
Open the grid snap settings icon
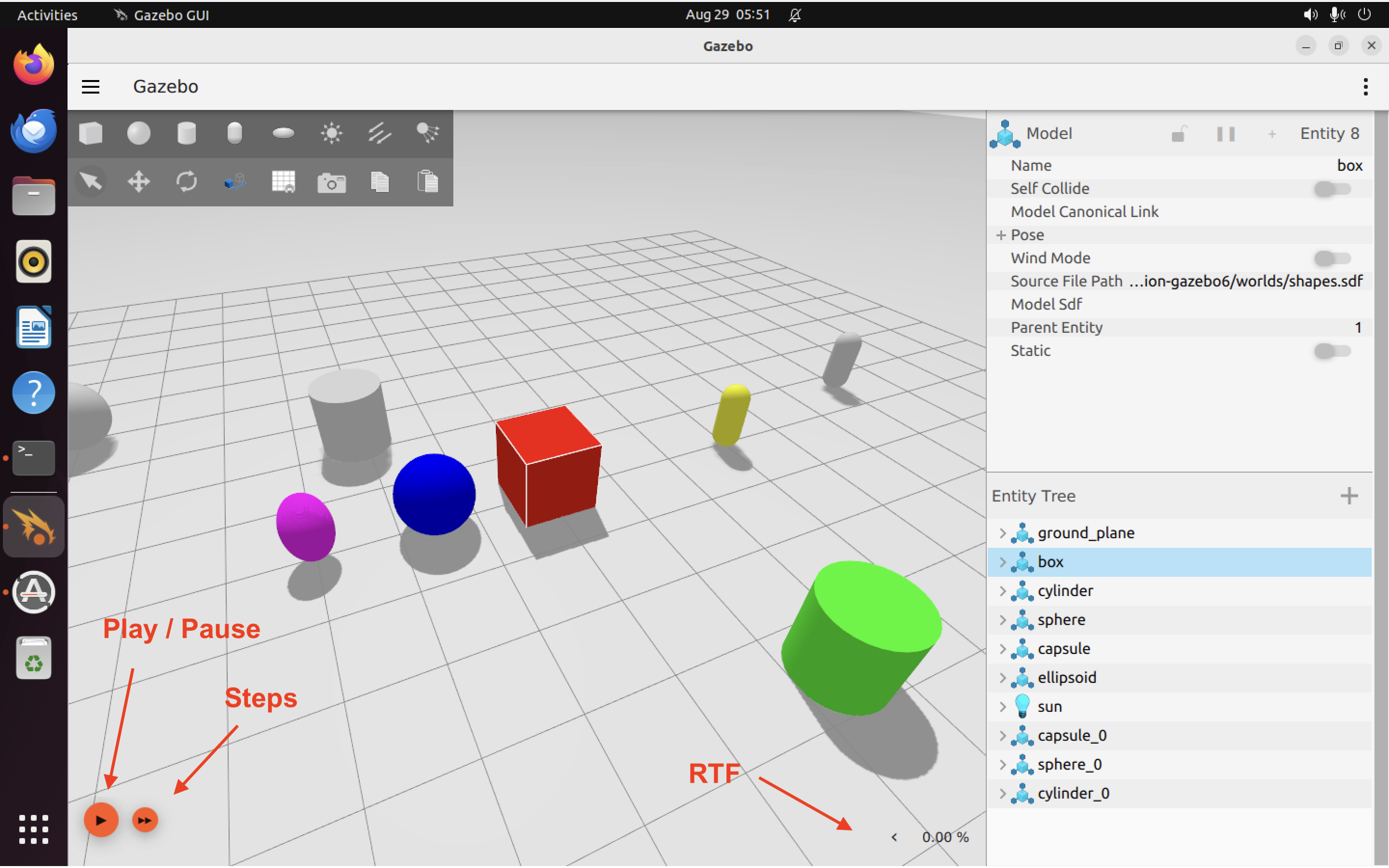pos(283,182)
